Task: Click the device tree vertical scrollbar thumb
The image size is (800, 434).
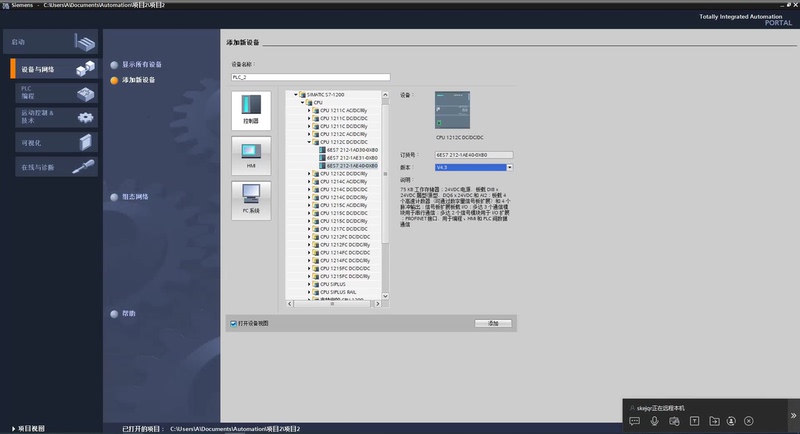Action: (x=385, y=174)
